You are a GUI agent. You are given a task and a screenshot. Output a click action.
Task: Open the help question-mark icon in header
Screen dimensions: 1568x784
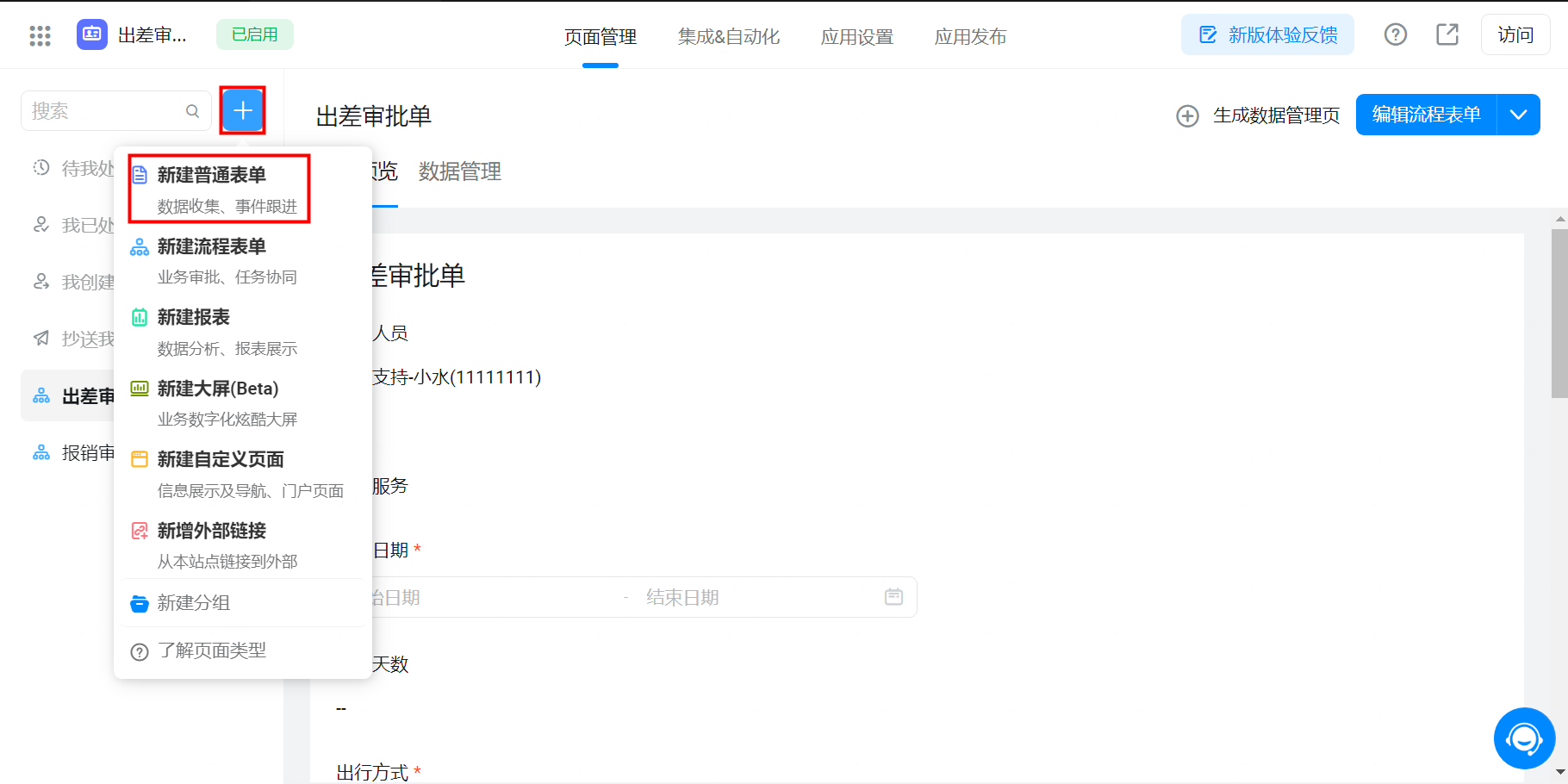(1396, 34)
